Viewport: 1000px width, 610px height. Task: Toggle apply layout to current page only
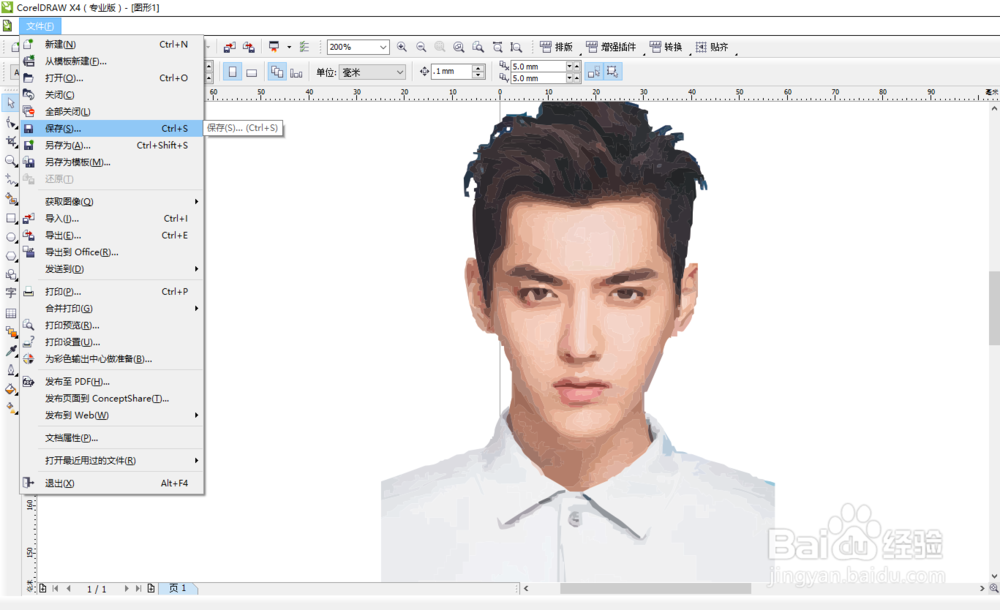[x=296, y=72]
